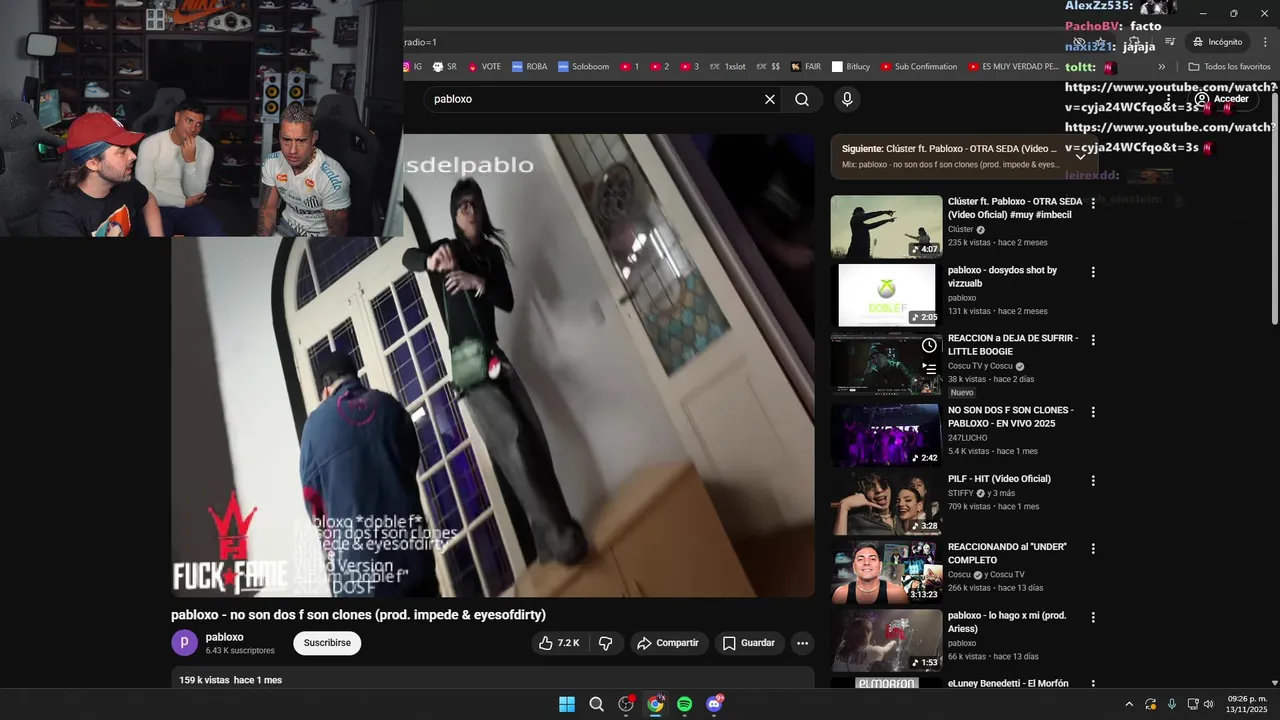The width and height of the screenshot is (1280, 720).
Task: Open the volume control in the system tray
Action: point(1209,704)
